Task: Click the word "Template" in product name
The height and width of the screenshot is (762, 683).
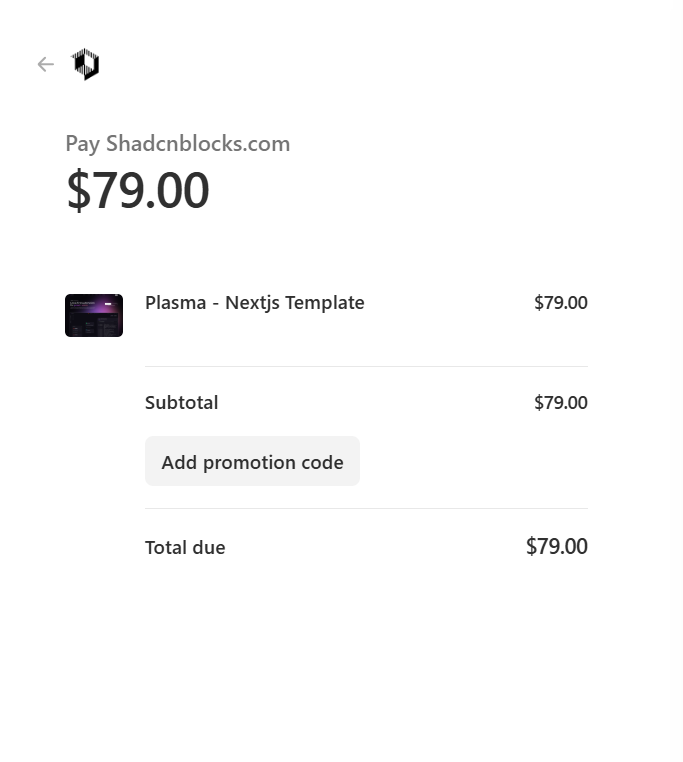Action: [325, 303]
